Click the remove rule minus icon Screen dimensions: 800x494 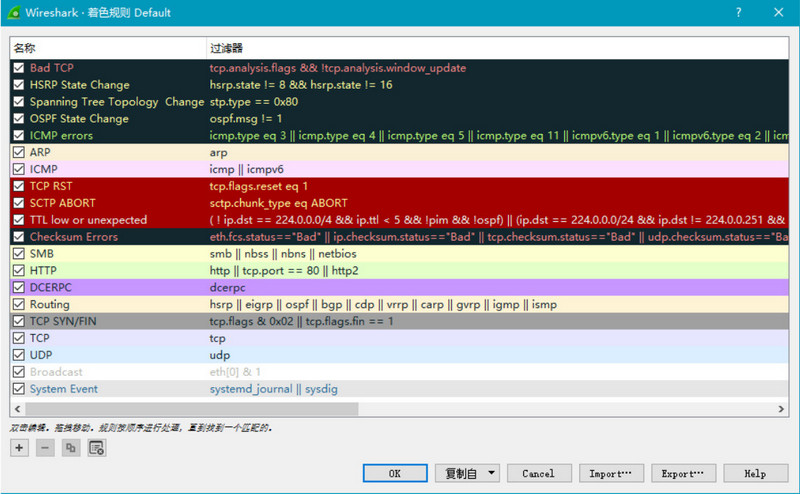(45, 448)
